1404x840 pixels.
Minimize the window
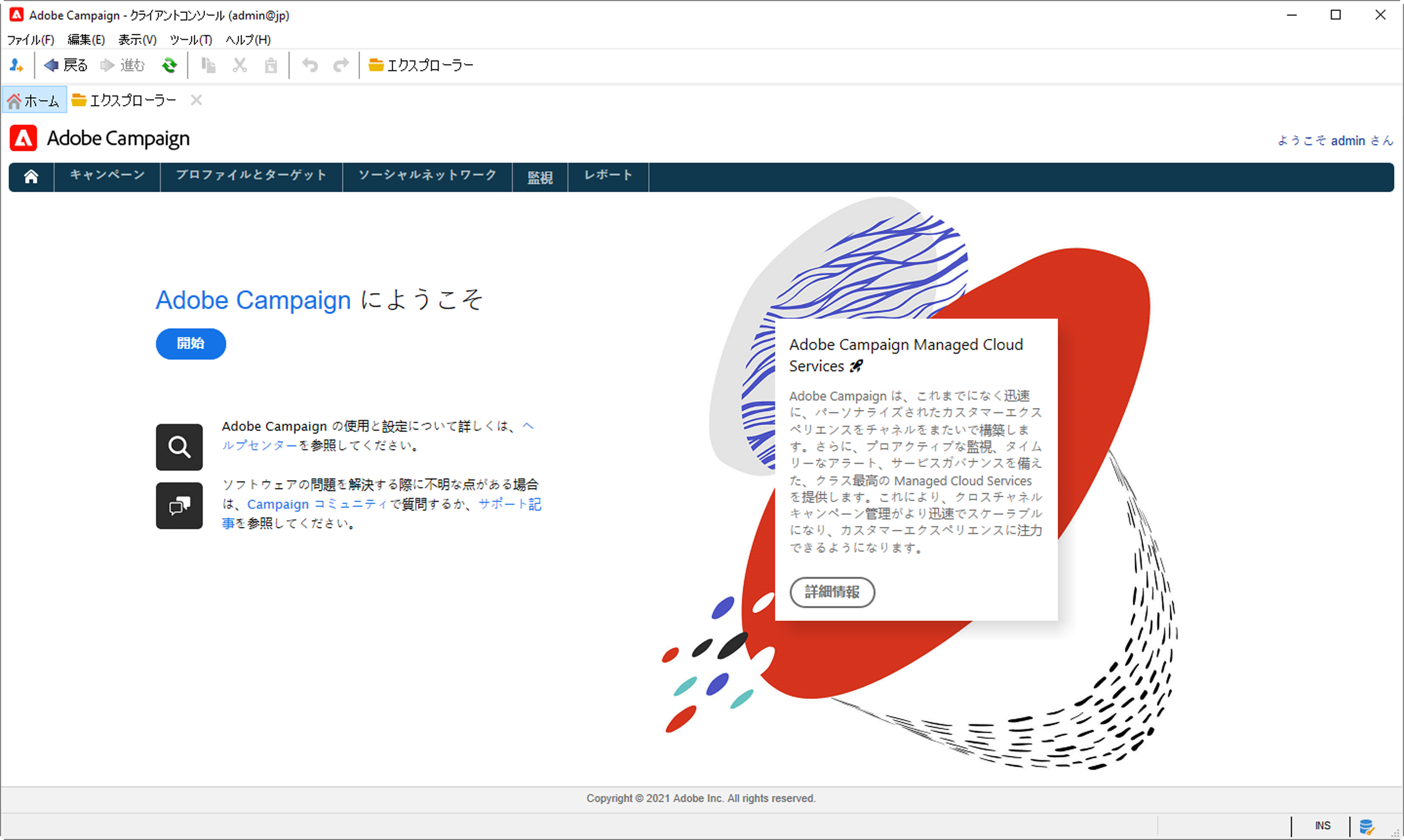coord(1291,15)
